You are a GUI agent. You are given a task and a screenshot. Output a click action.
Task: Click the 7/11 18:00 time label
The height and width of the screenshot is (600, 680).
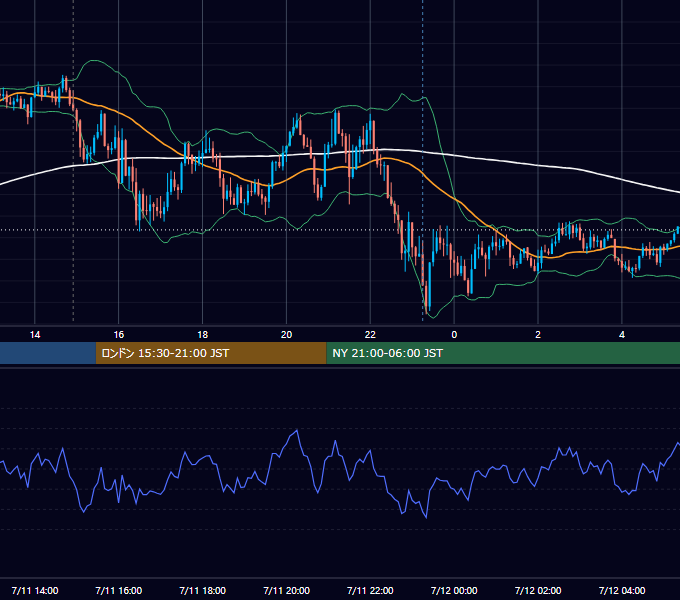(x=203, y=590)
